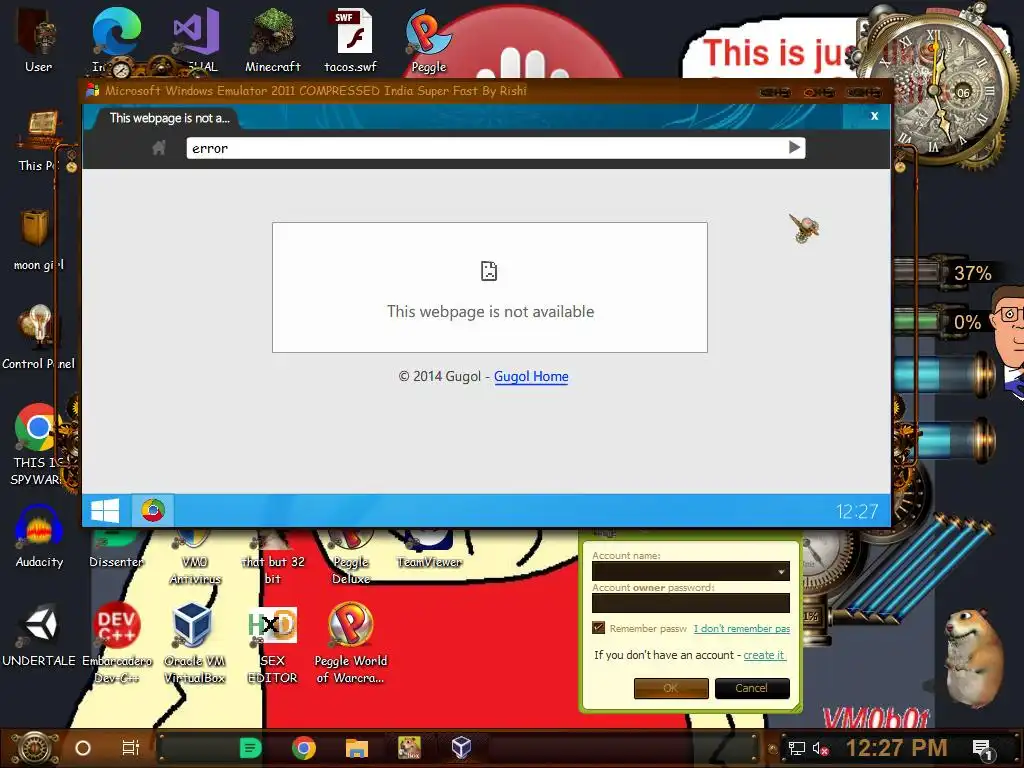Click the 'I don't remember password' link
This screenshot has height=768, width=1024.
(741, 628)
